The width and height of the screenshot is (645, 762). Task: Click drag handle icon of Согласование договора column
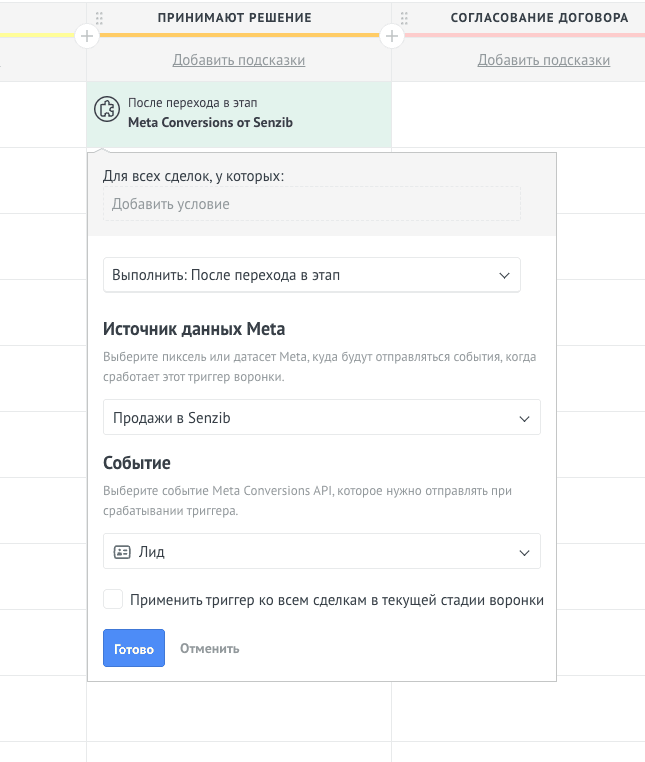point(404,18)
